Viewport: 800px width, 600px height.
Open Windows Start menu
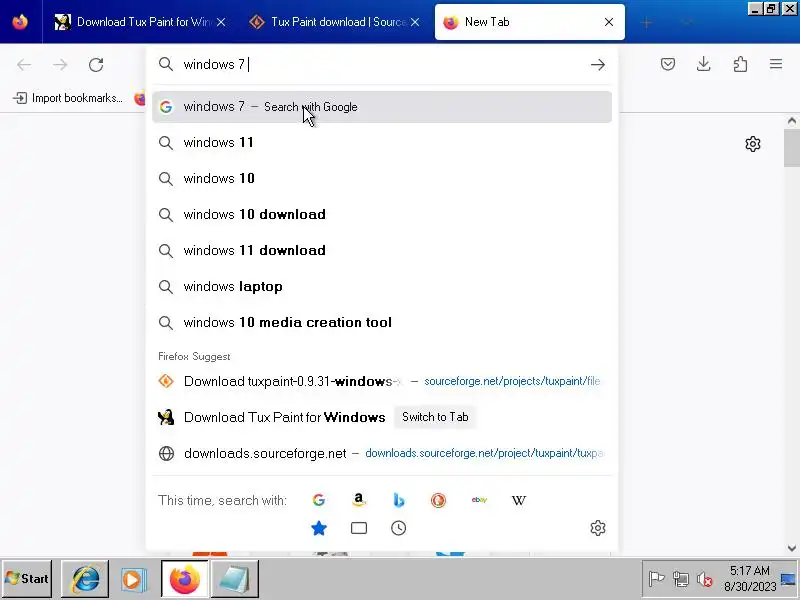pyautogui.click(x=27, y=579)
